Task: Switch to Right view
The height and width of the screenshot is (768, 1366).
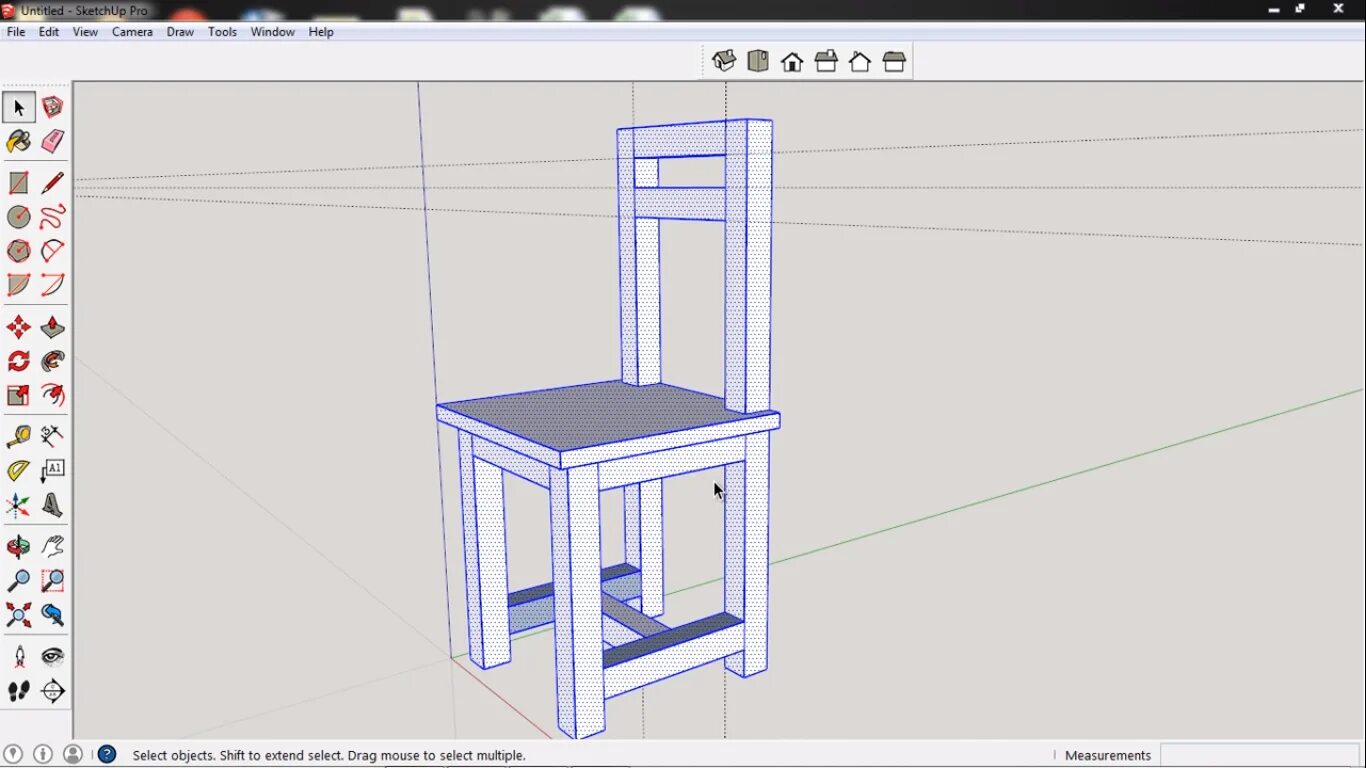Action: coord(826,62)
